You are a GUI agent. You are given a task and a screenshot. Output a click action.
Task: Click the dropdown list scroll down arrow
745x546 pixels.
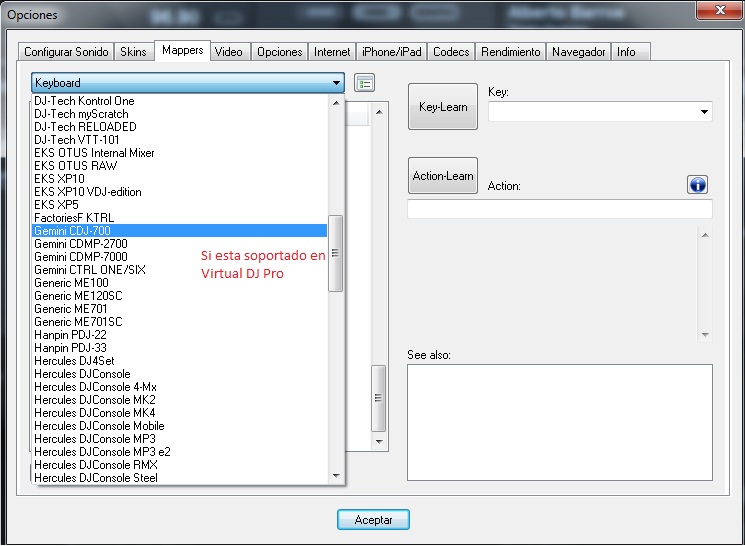[336, 476]
